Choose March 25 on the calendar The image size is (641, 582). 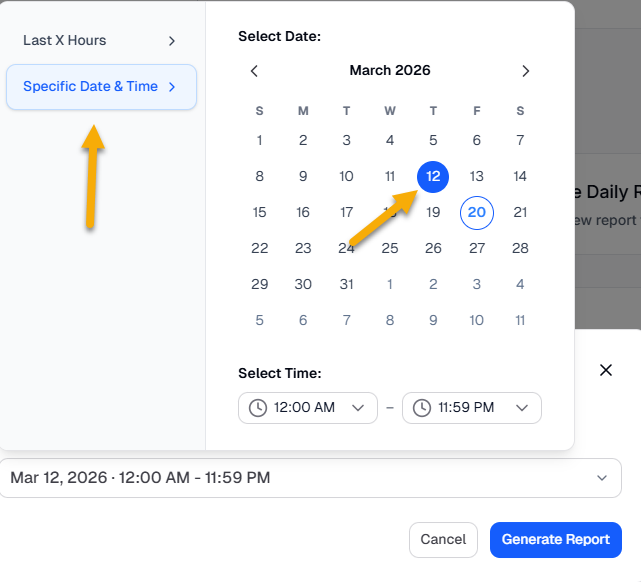coord(390,248)
